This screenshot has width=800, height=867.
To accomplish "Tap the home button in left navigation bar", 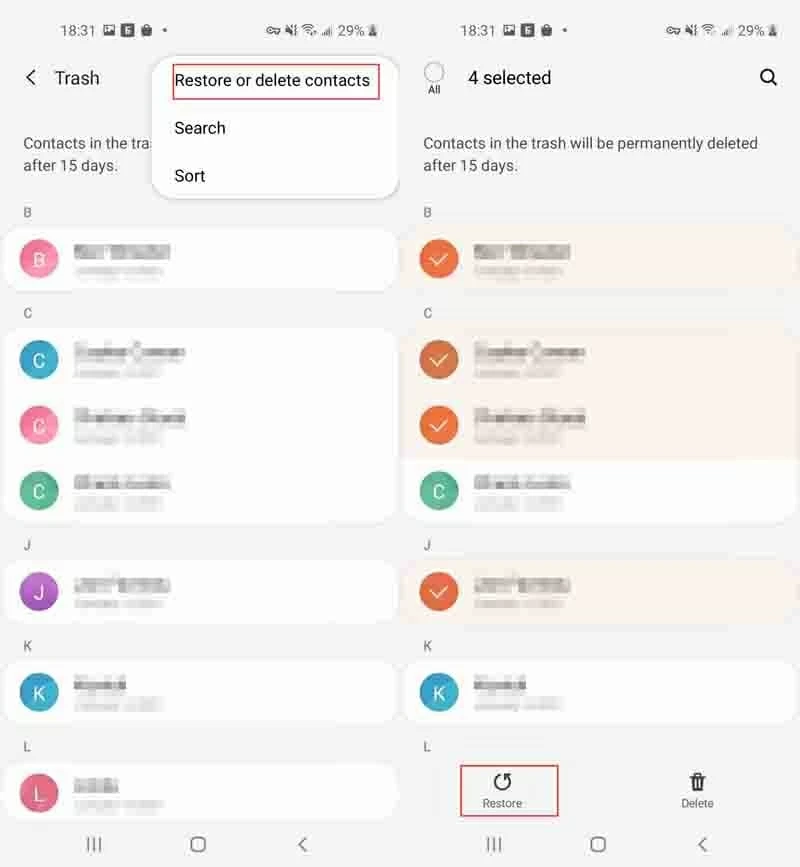I will 198,844.
